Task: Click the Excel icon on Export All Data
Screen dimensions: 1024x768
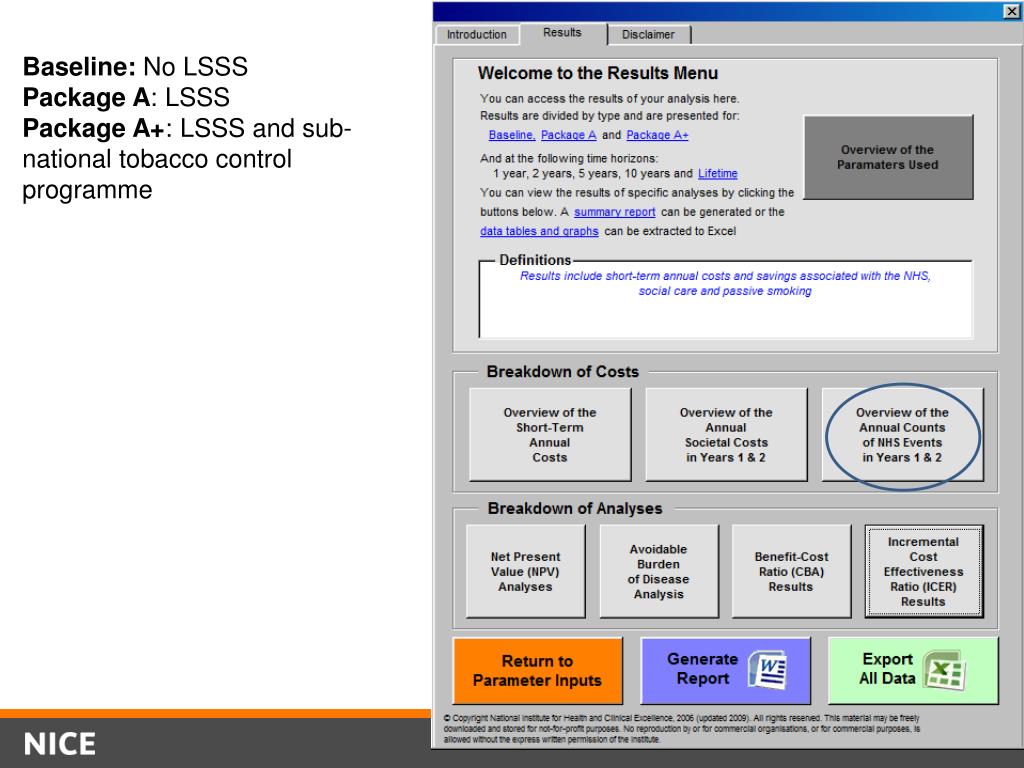Action: coord(943,670)
